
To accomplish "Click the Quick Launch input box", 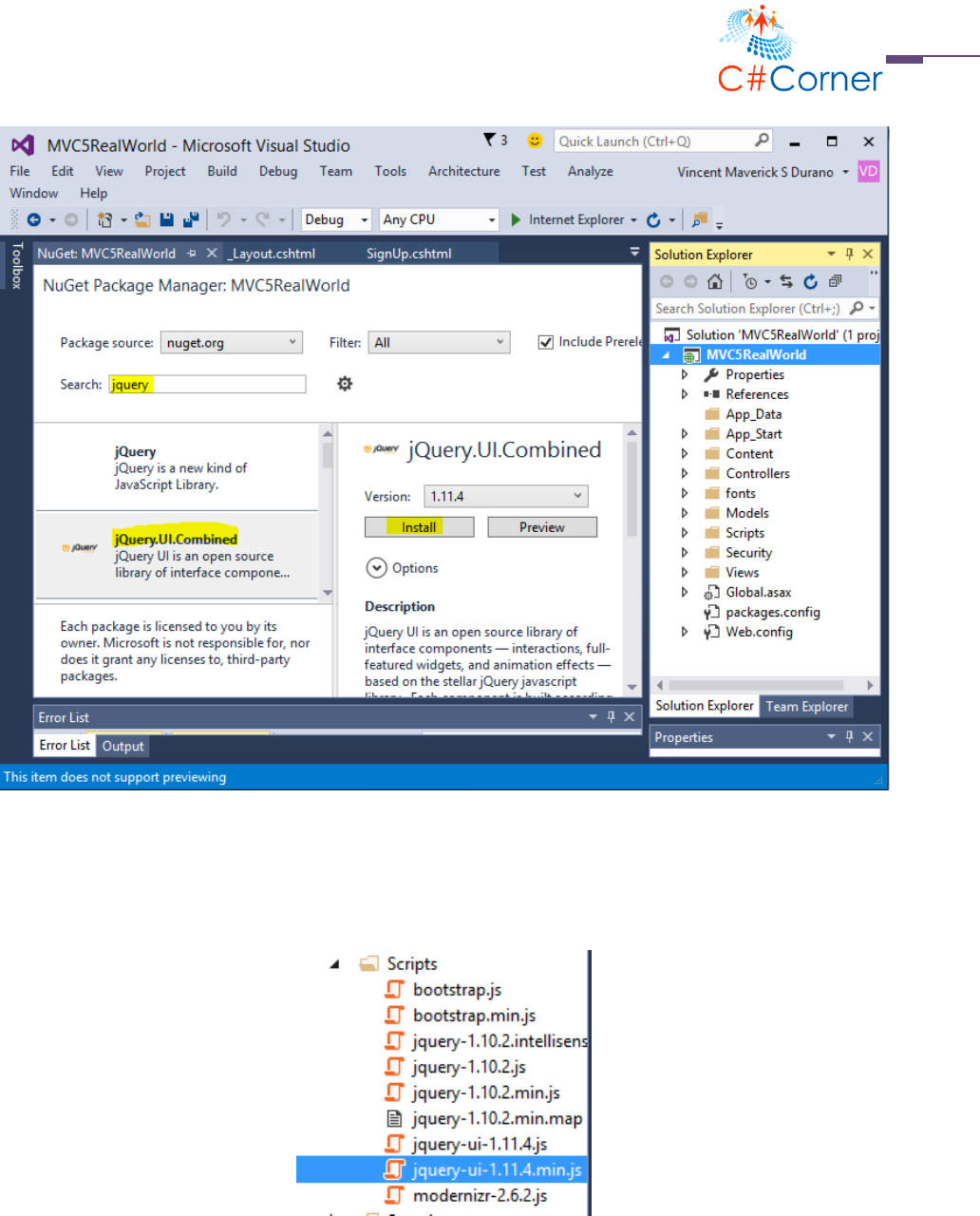I will (x=663, y=141).
